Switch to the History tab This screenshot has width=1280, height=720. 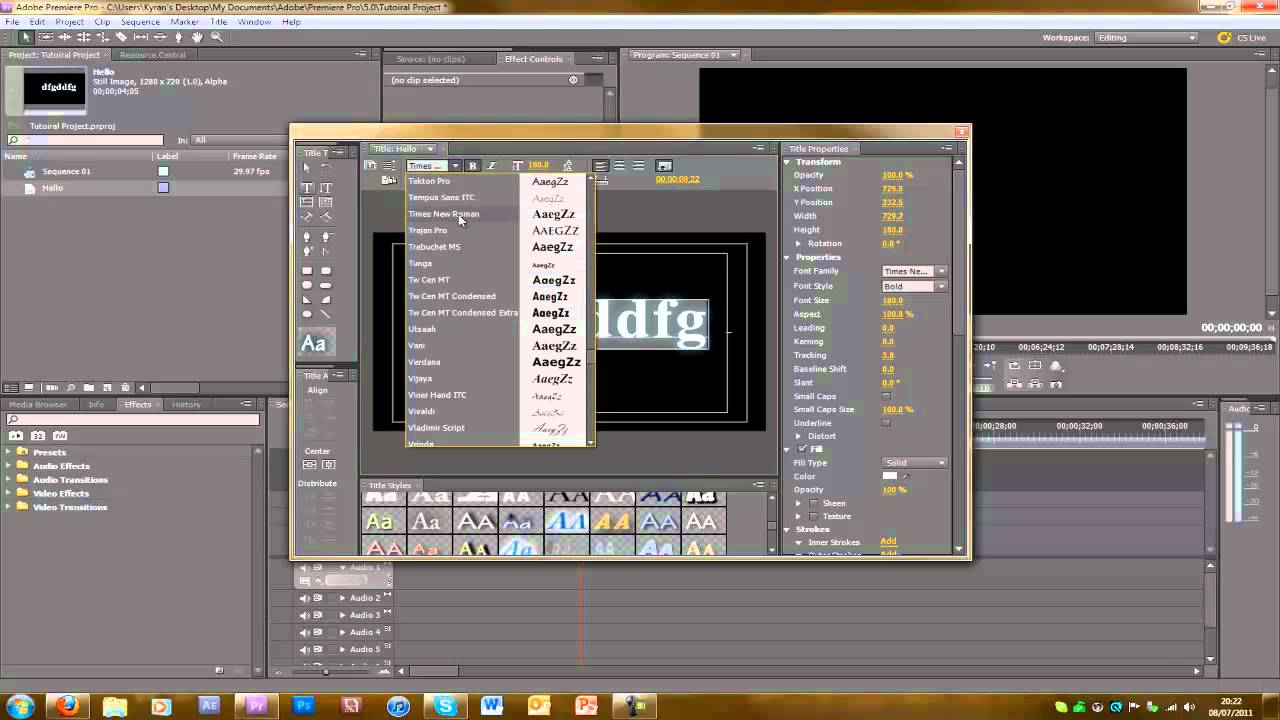click(186, 405)
